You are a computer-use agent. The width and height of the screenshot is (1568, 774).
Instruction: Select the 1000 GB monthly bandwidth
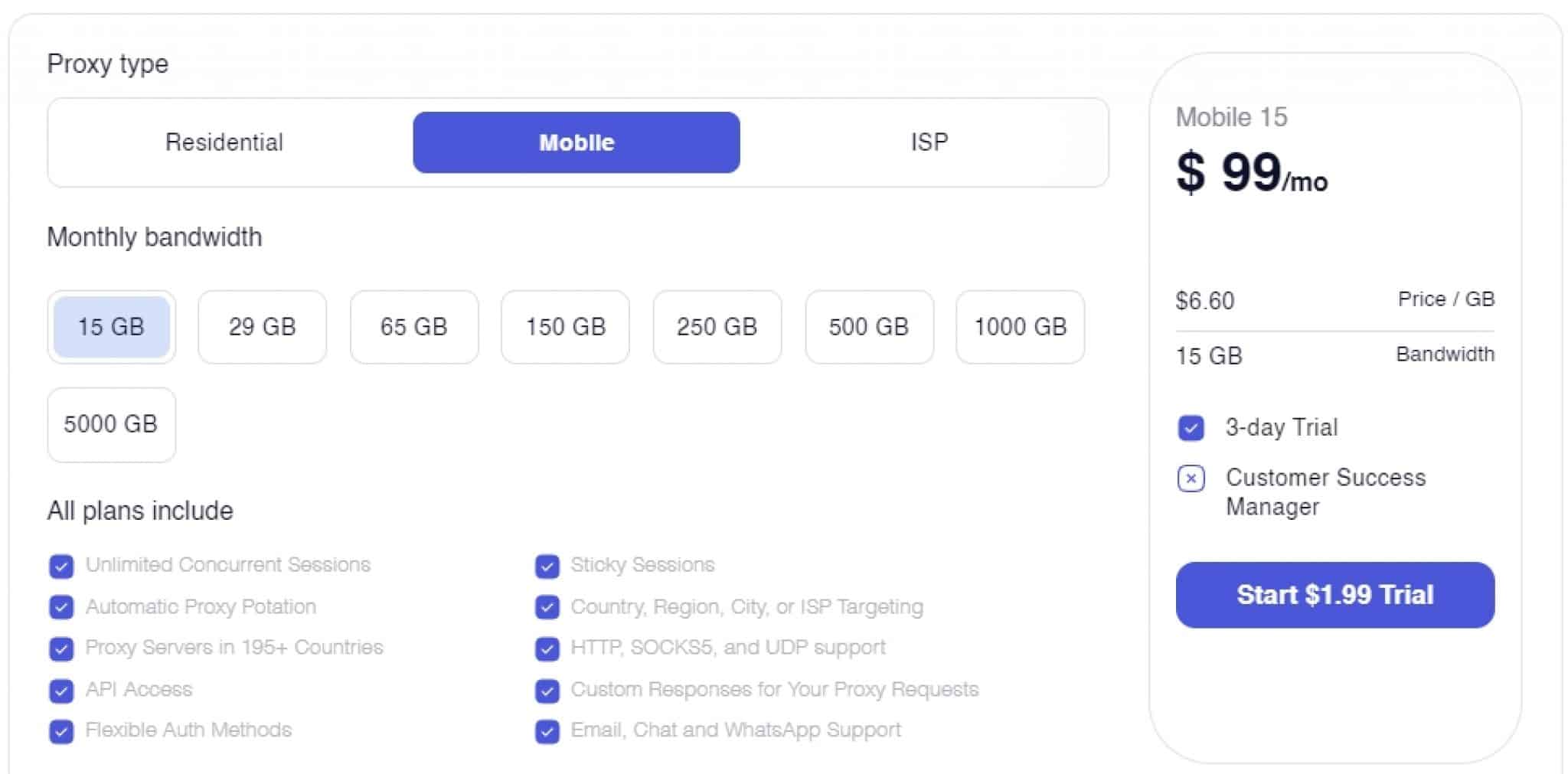click(1020, 328)
